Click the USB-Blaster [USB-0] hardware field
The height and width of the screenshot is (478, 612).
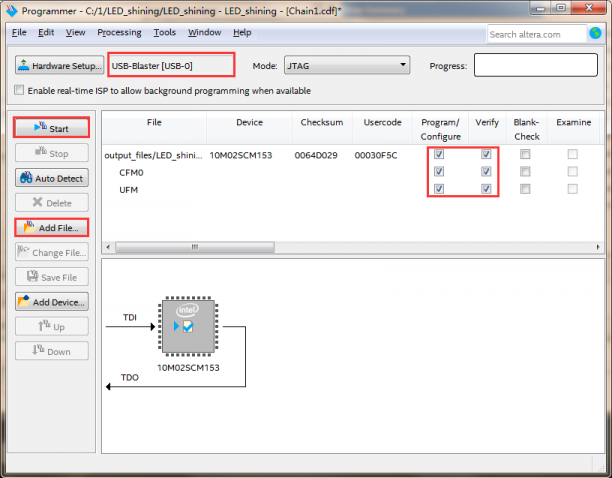click(171, 65)
